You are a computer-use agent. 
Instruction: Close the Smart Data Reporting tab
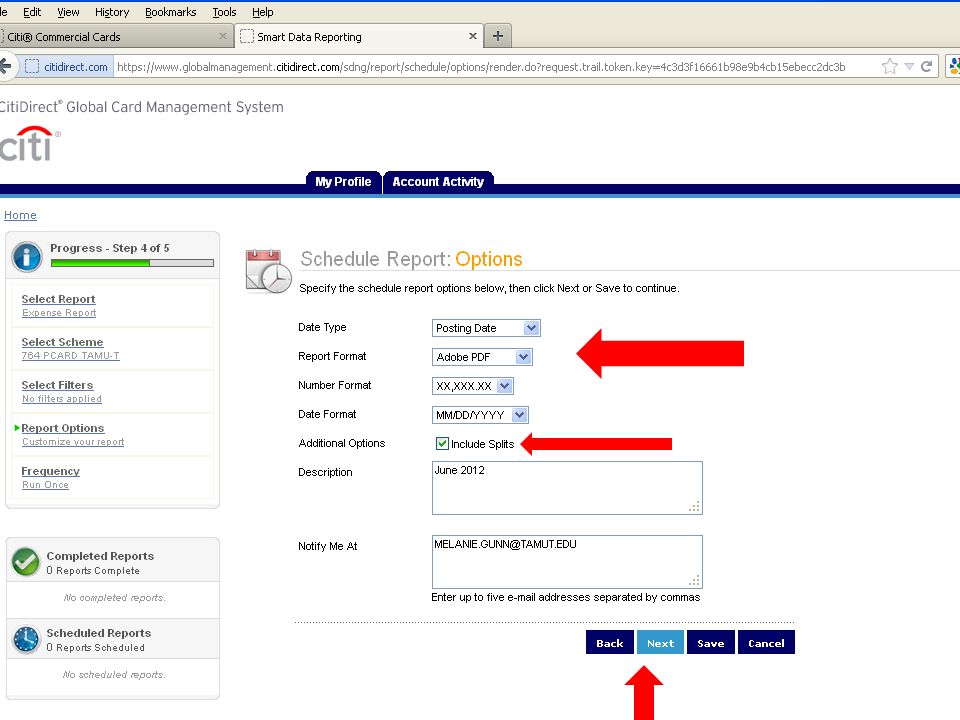tap(473, 36)
